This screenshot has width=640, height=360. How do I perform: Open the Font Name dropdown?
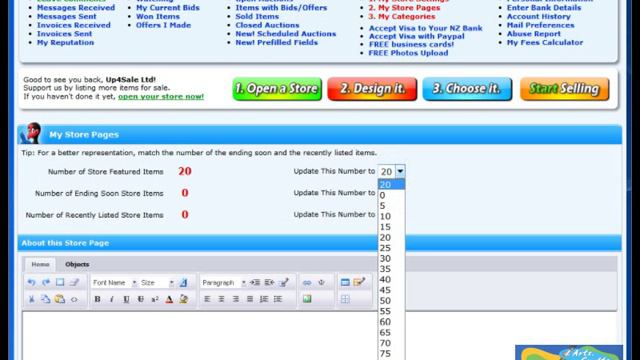point(115,282)
